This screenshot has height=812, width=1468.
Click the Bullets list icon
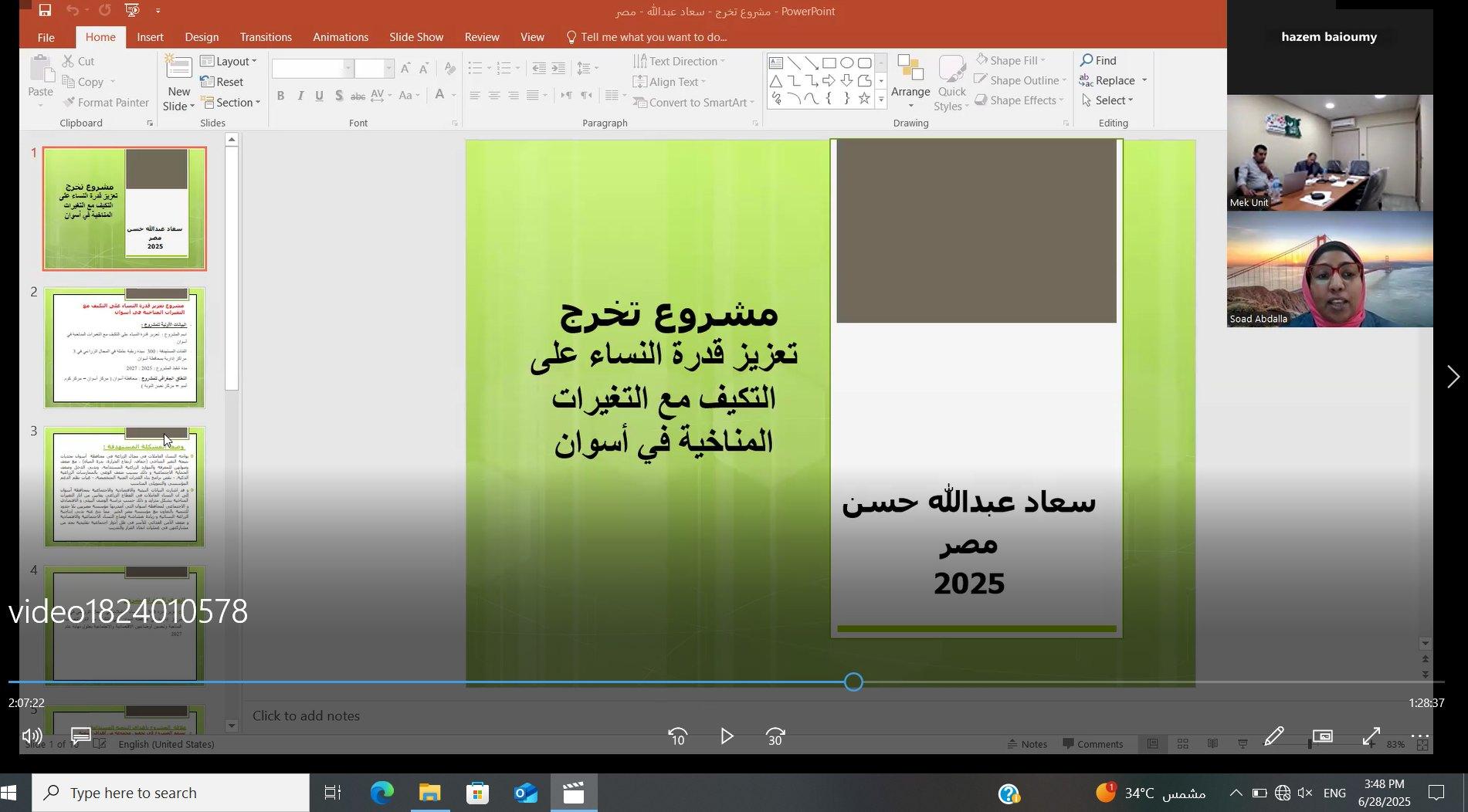476,69
